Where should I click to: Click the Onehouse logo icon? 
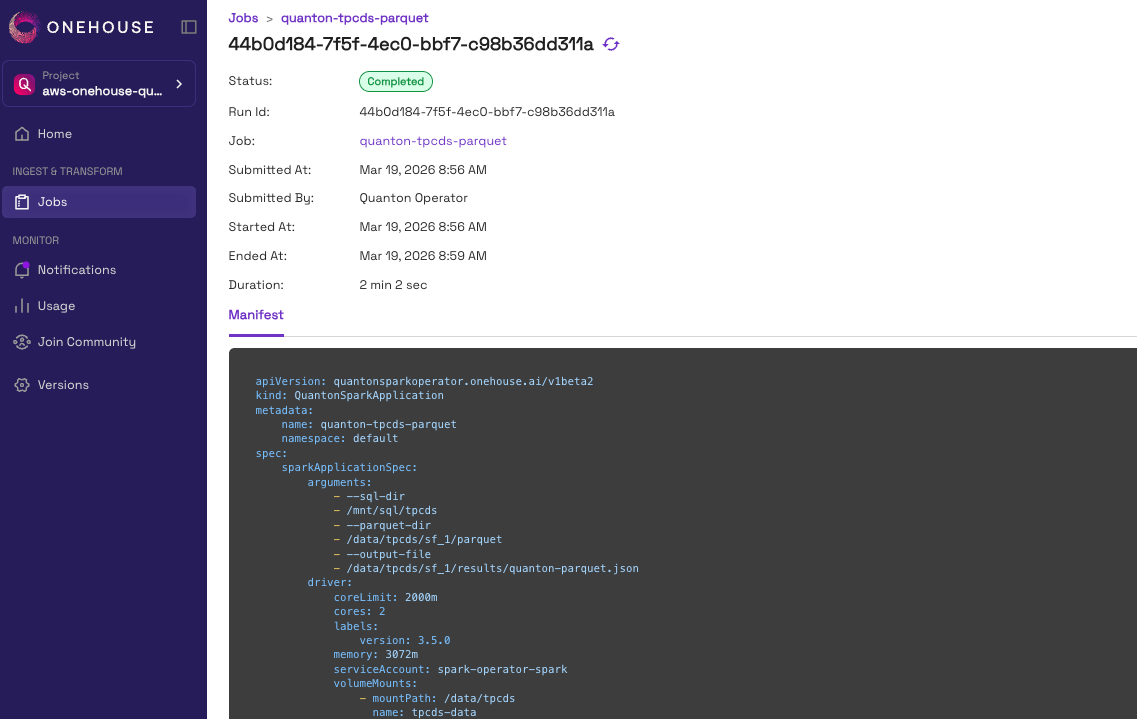tap(23, 27)
